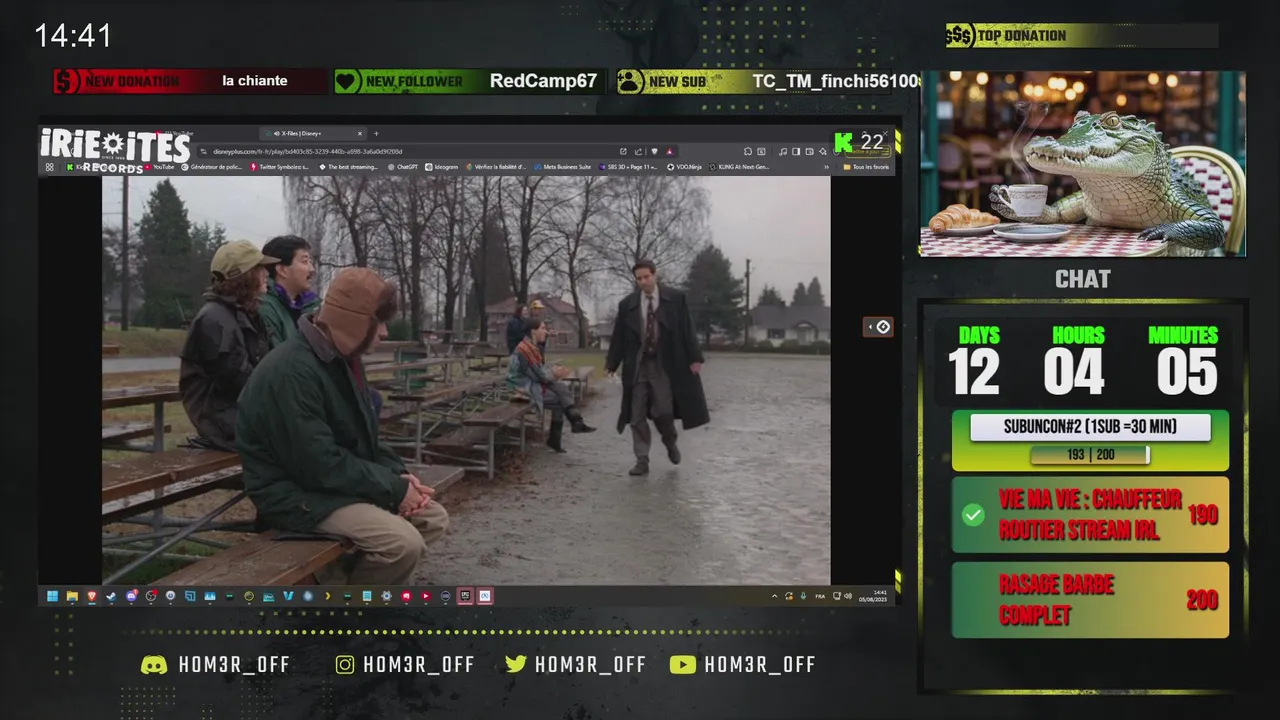
Task: Open The best streaming bookmark
Action: coord(348,167)
